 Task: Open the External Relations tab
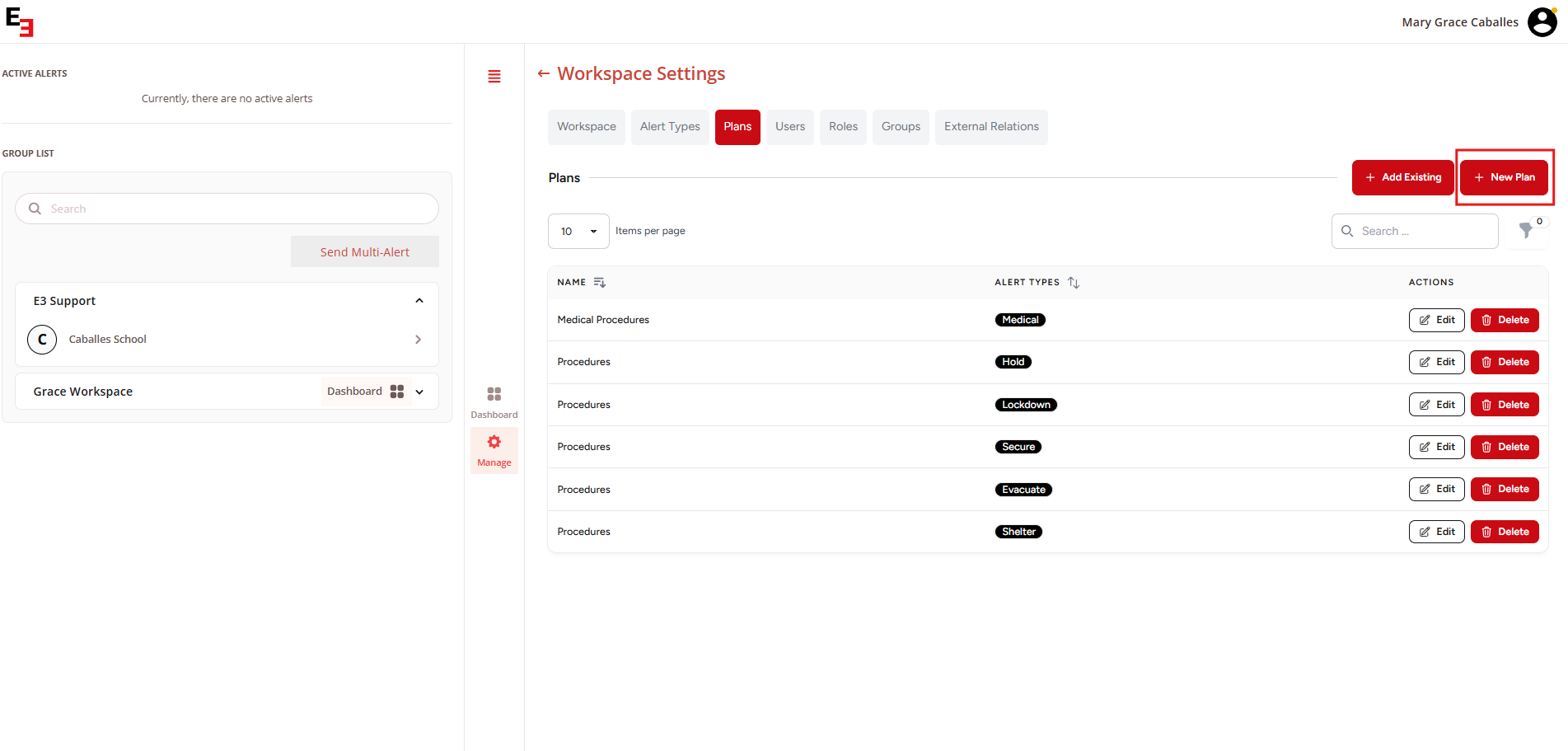point(991,127)
